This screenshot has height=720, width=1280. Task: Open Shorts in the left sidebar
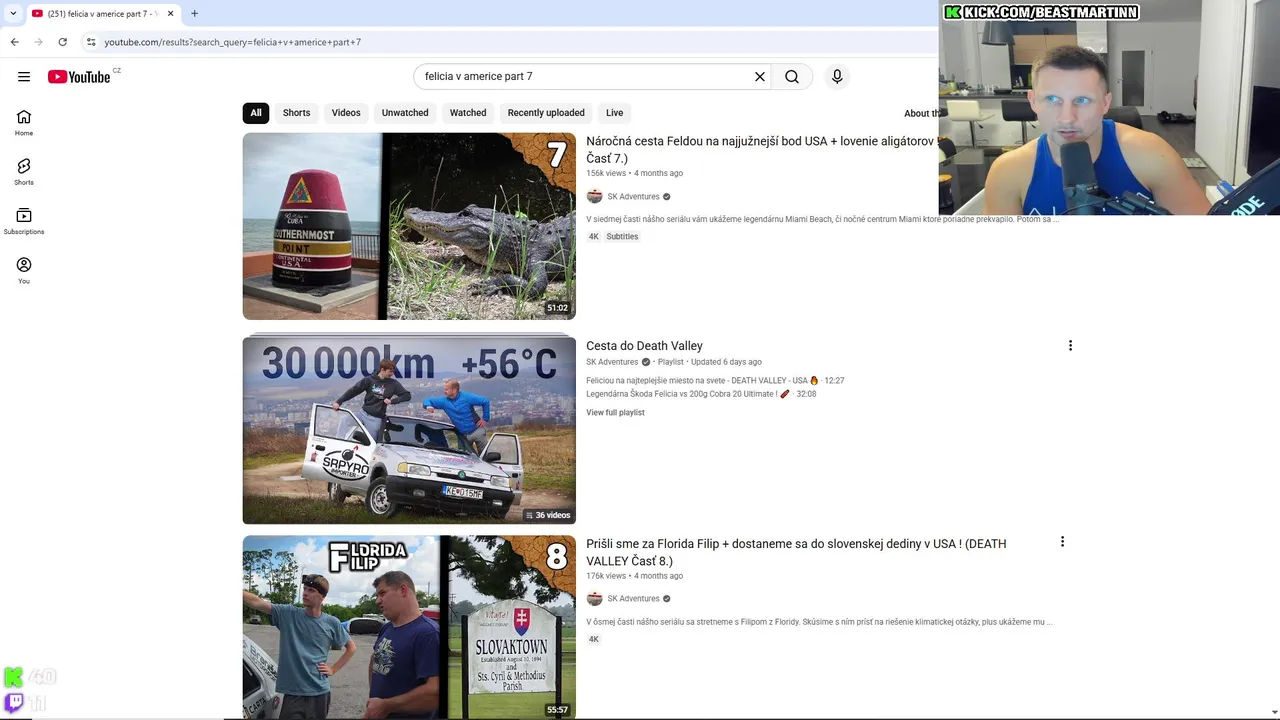tap(24, 172)
